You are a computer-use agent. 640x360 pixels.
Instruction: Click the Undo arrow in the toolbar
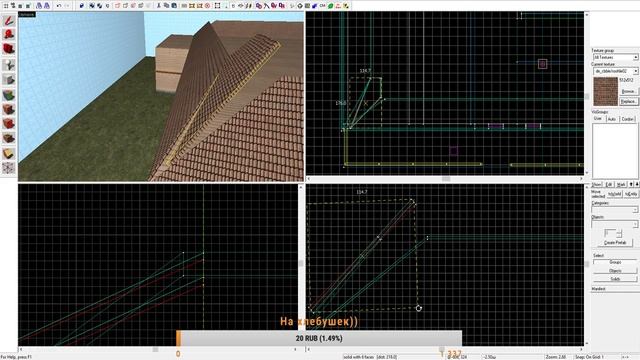coord(59,6)
